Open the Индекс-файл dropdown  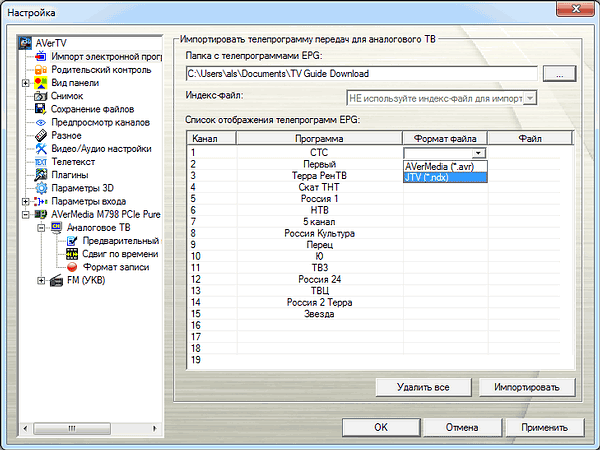(x=530, y=98)
